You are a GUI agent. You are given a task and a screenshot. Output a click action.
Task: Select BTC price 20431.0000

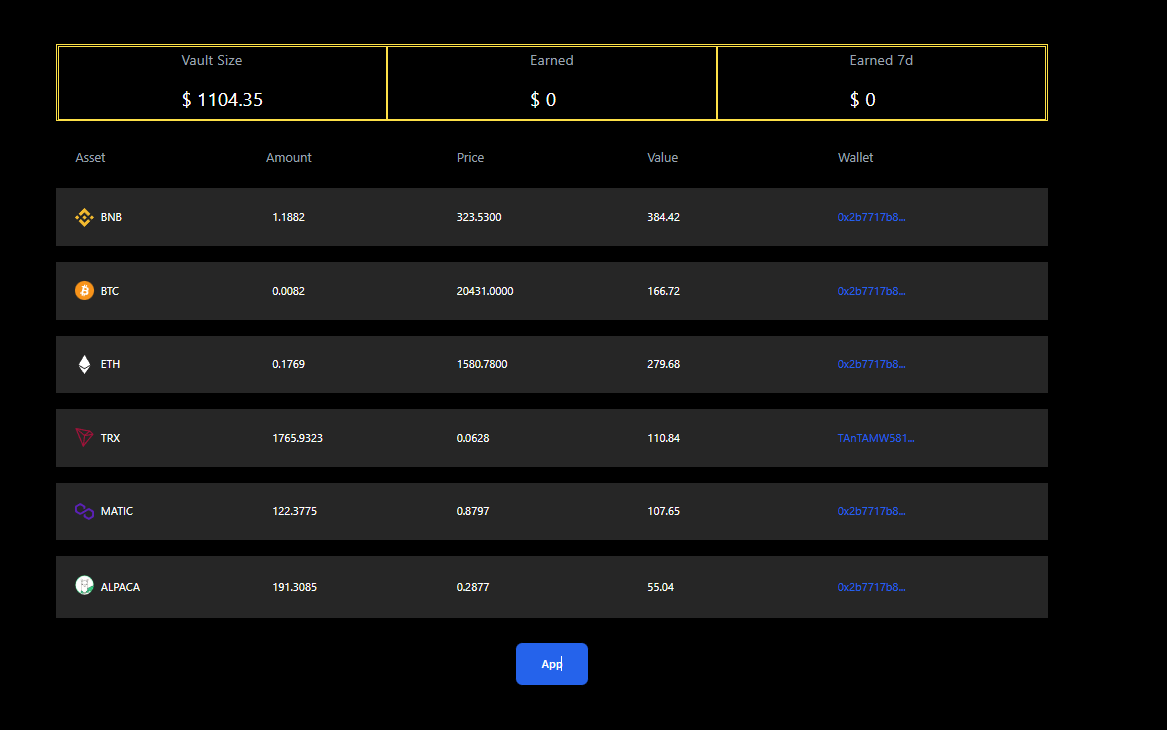[485, 291]
